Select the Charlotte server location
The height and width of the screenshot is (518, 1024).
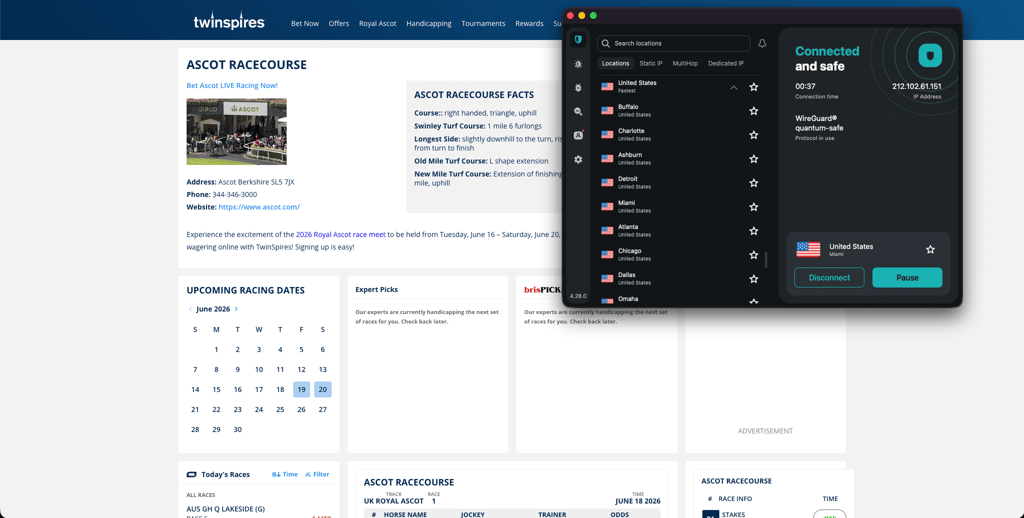click(x=671, y=135)
